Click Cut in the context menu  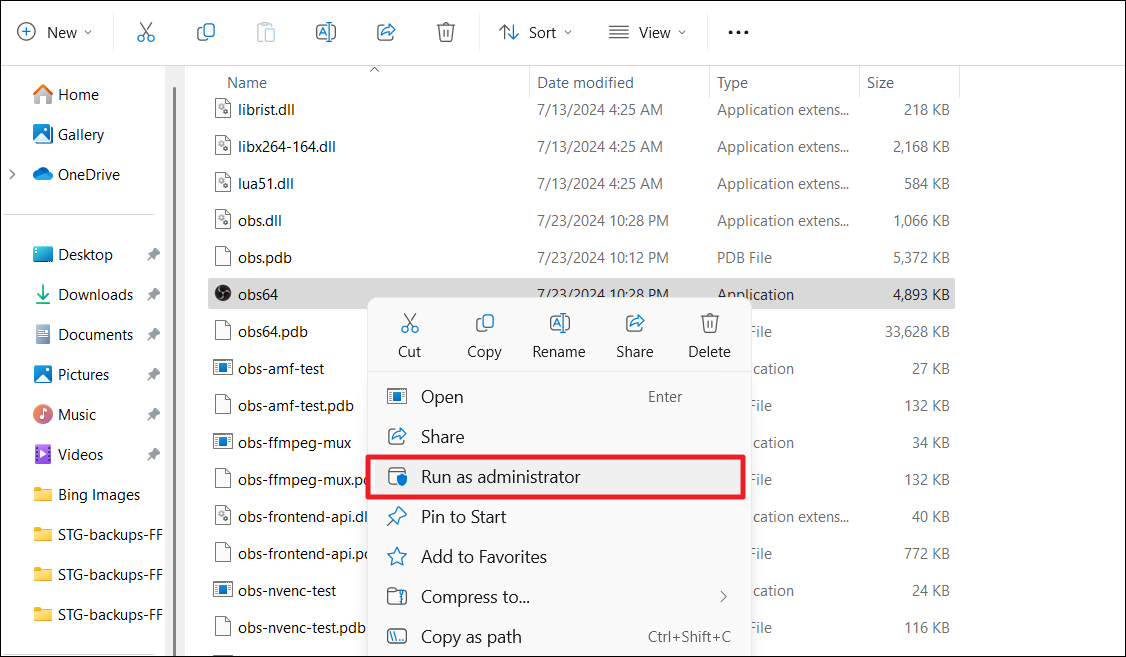410,335
